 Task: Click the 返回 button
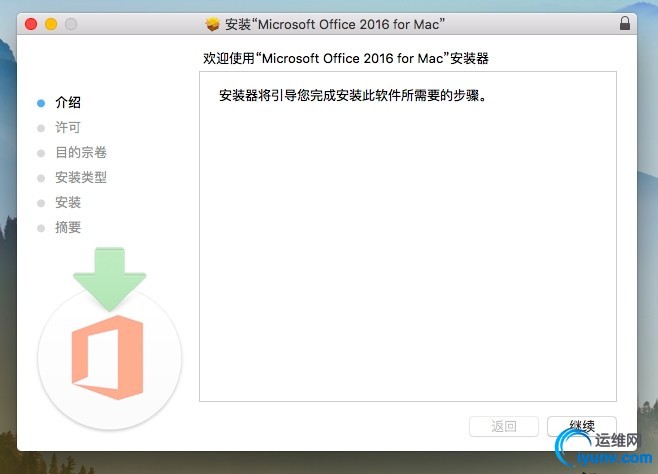(x=504, y=427)
